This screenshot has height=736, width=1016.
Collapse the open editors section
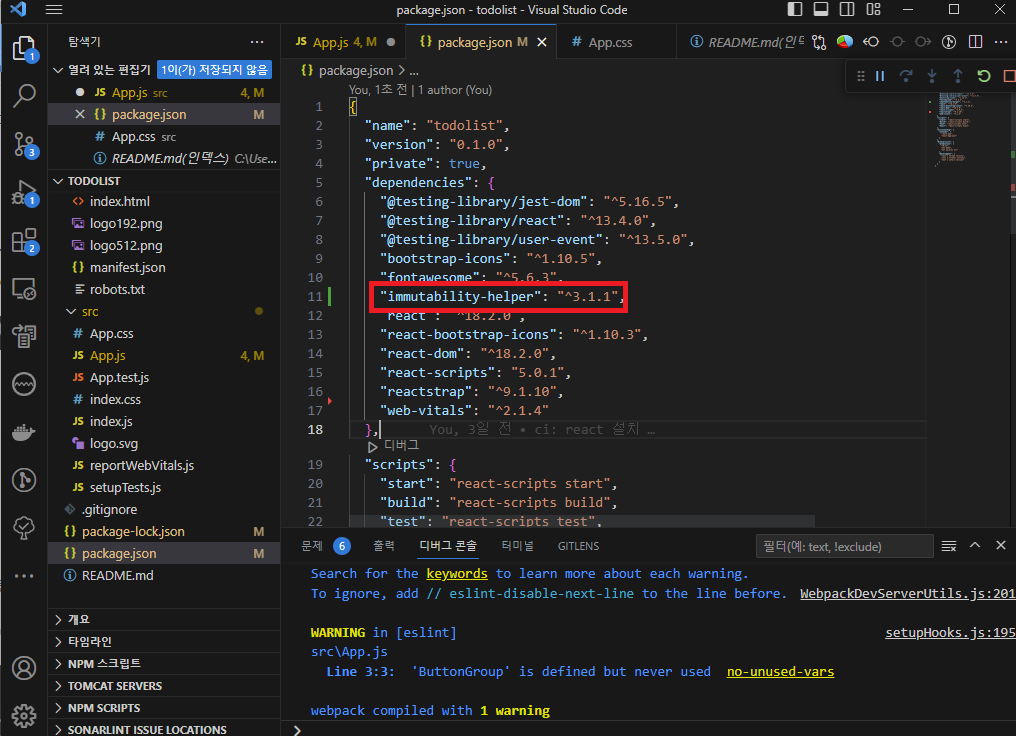coord(58,70)
